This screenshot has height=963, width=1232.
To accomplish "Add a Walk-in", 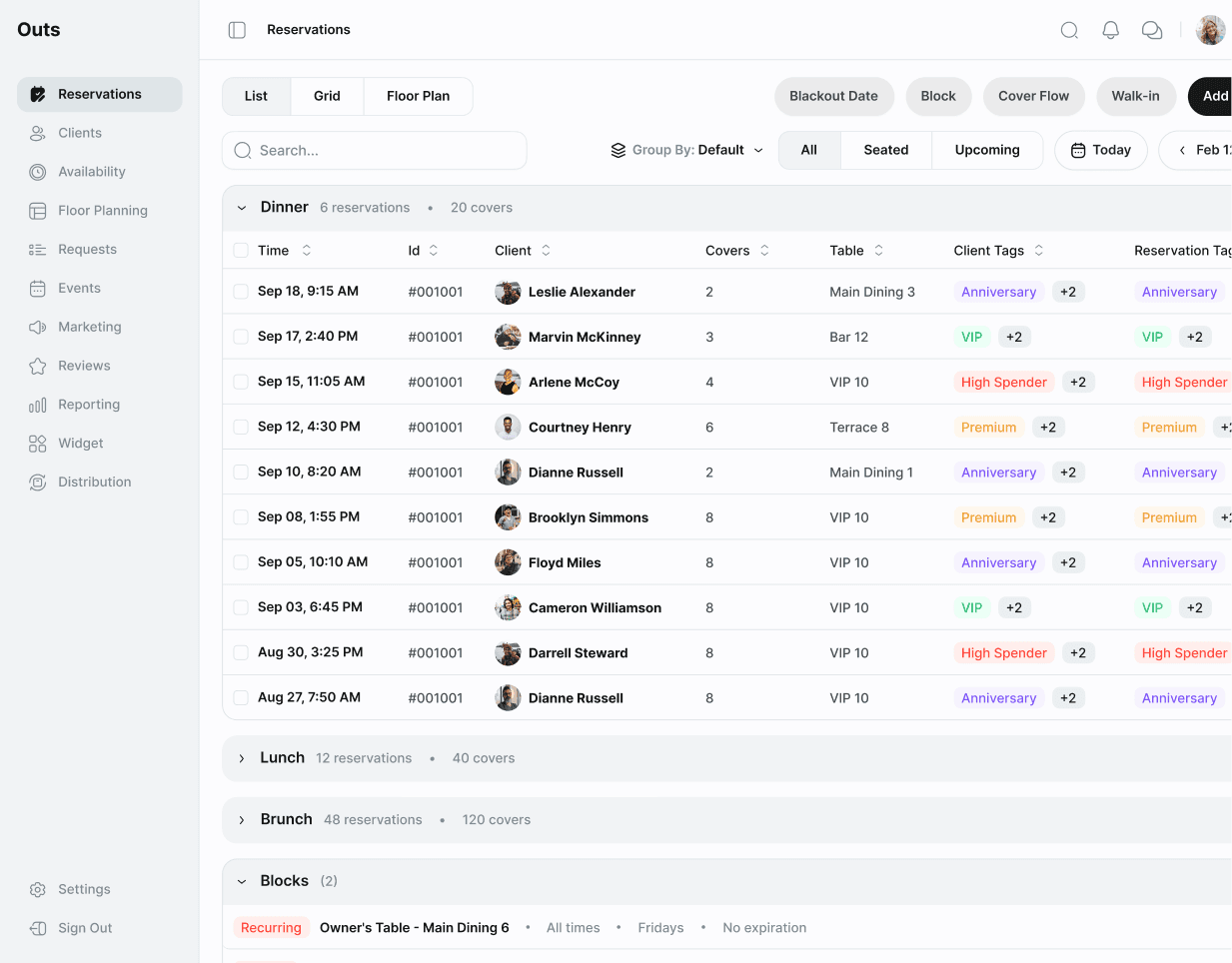I will 1135,96.
